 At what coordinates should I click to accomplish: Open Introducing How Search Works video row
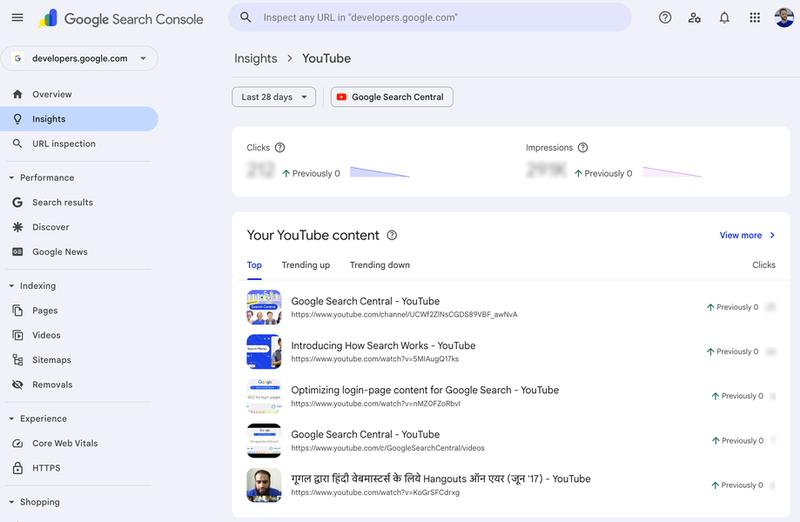(x=511, y=352)
